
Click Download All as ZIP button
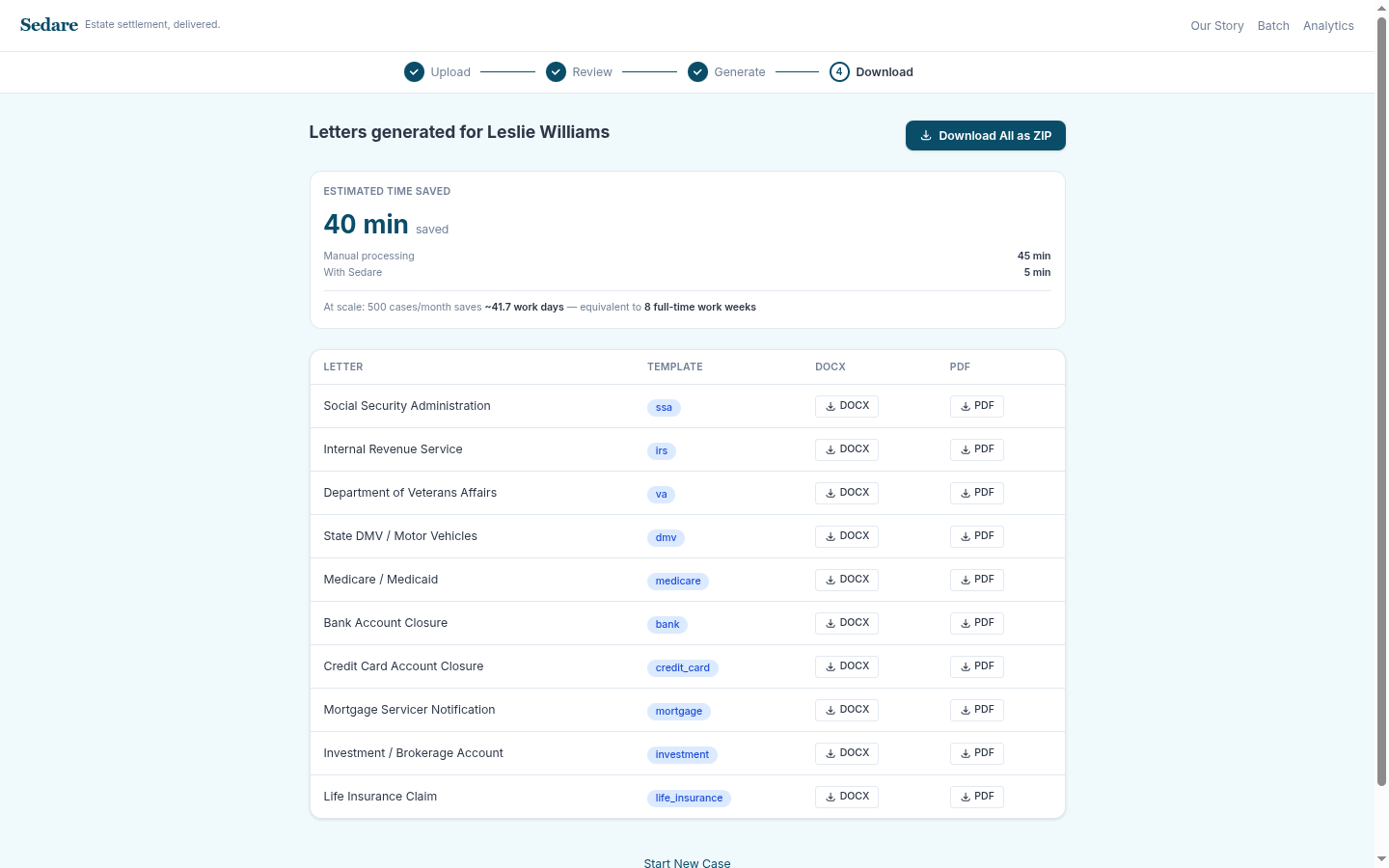click(x=985, y=136)
